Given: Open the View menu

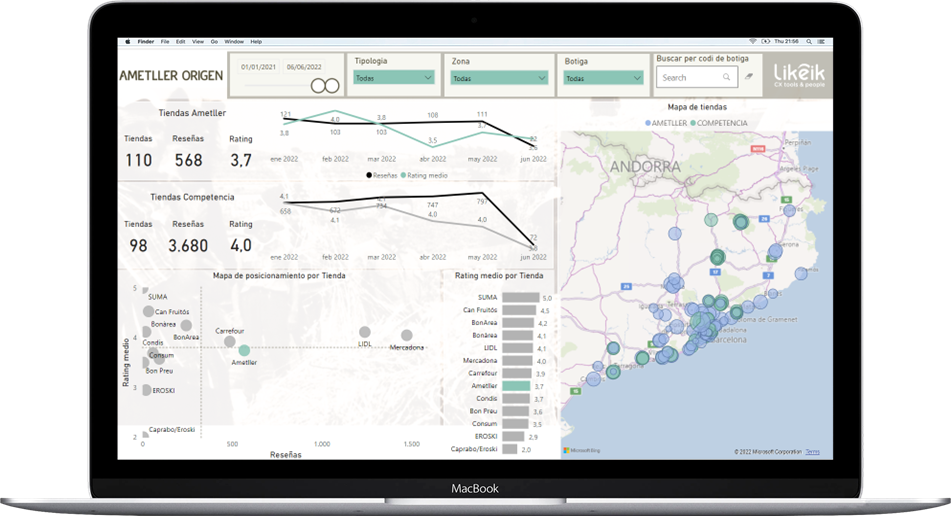Looking at the screenshot, I should click(x=198, y=42).
